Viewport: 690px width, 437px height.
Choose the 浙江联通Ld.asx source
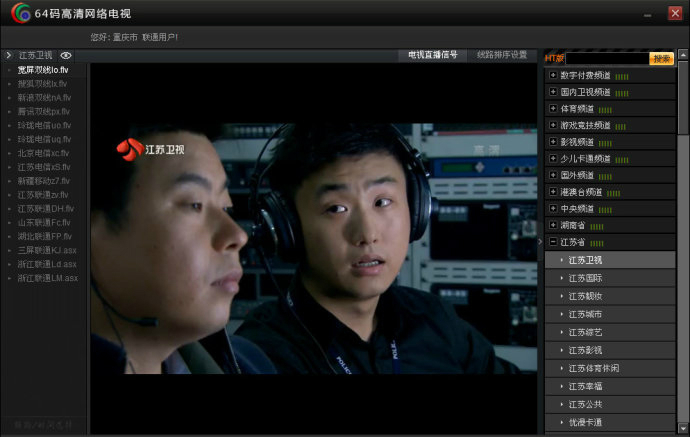(47, 264)
